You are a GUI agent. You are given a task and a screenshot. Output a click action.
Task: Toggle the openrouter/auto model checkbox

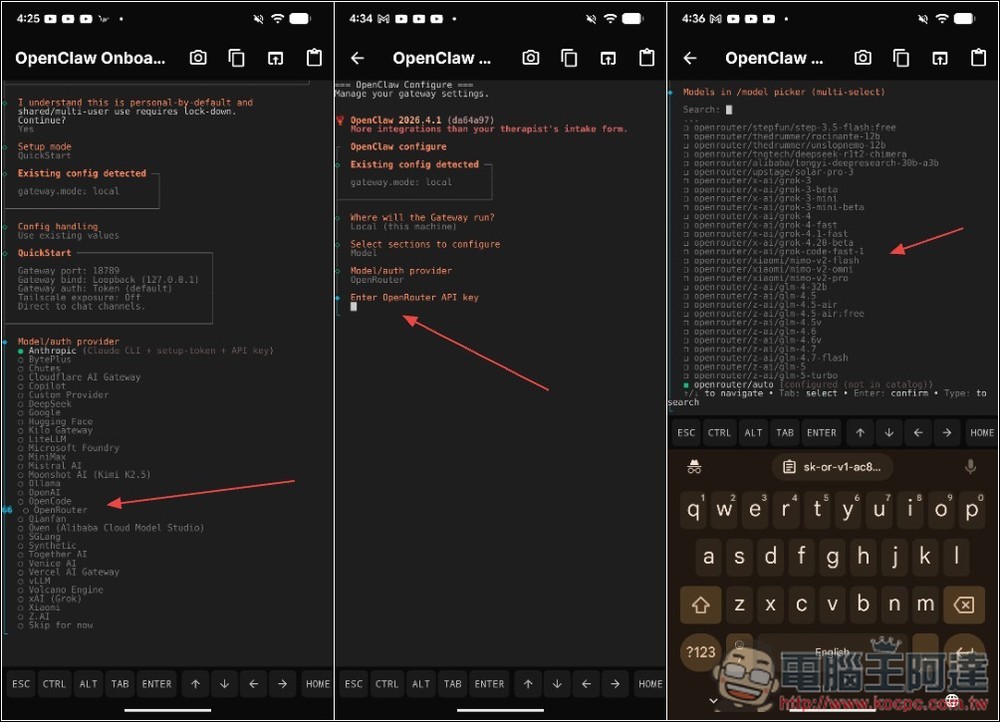click(733, 384)
